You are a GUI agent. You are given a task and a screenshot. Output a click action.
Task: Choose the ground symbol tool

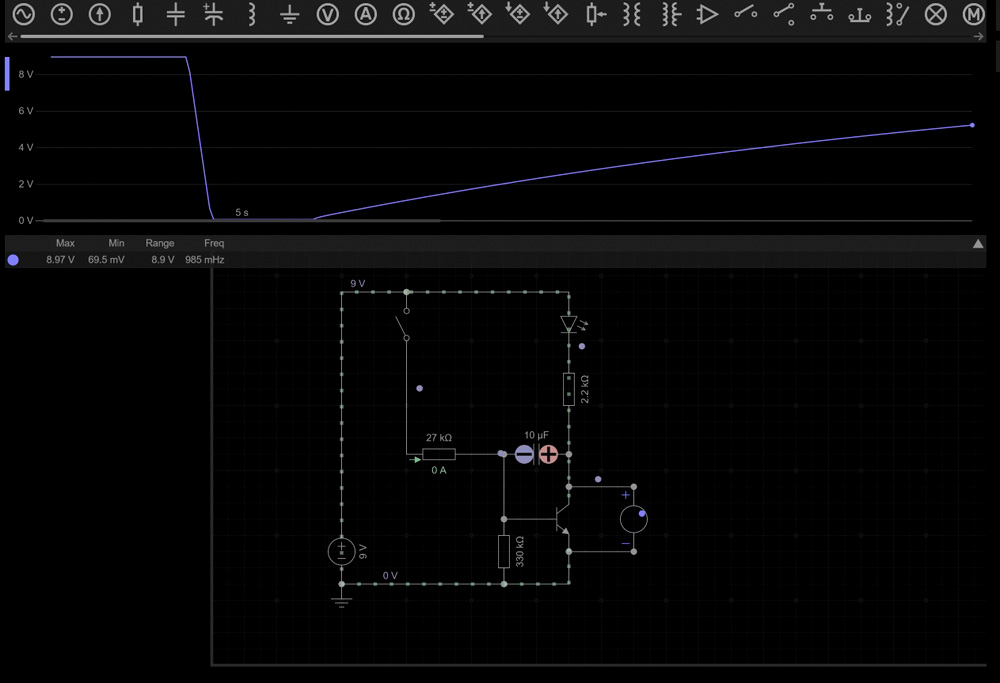[x=289, y=14]
